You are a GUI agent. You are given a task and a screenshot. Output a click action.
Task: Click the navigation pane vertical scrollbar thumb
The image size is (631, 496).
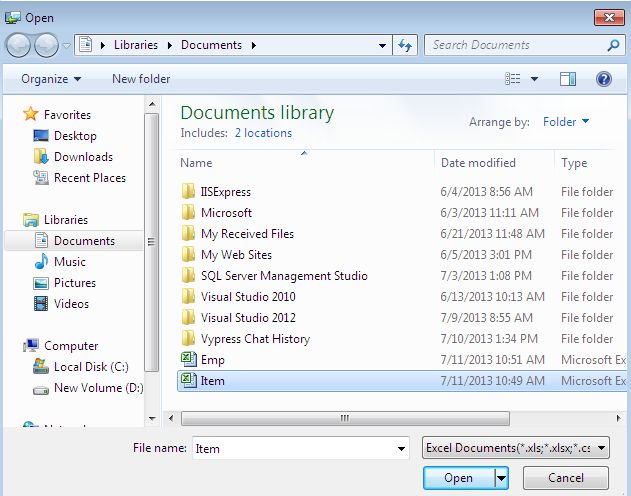coord(152,242)
